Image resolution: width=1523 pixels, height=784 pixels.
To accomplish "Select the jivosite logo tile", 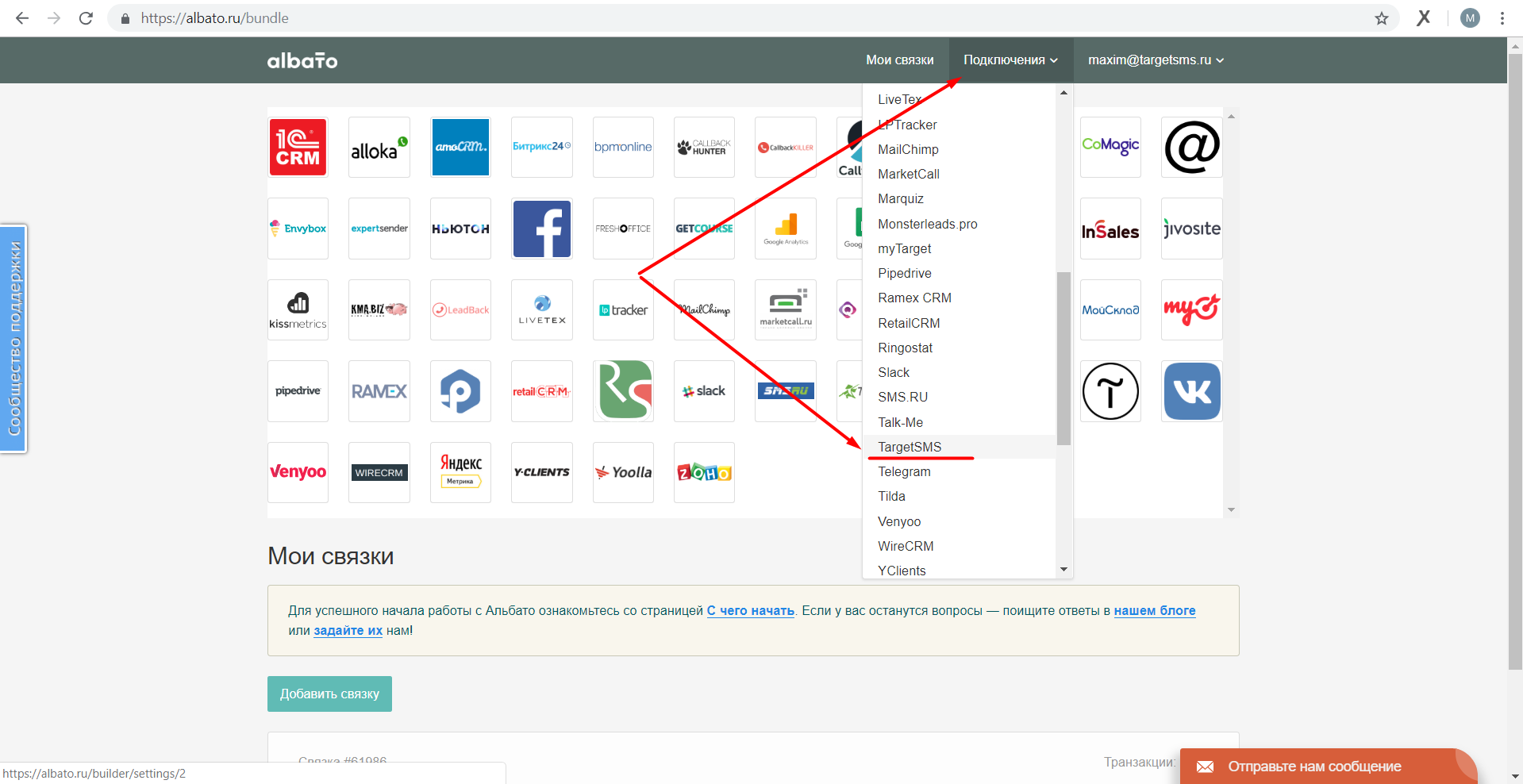I will click(1192, 229).
